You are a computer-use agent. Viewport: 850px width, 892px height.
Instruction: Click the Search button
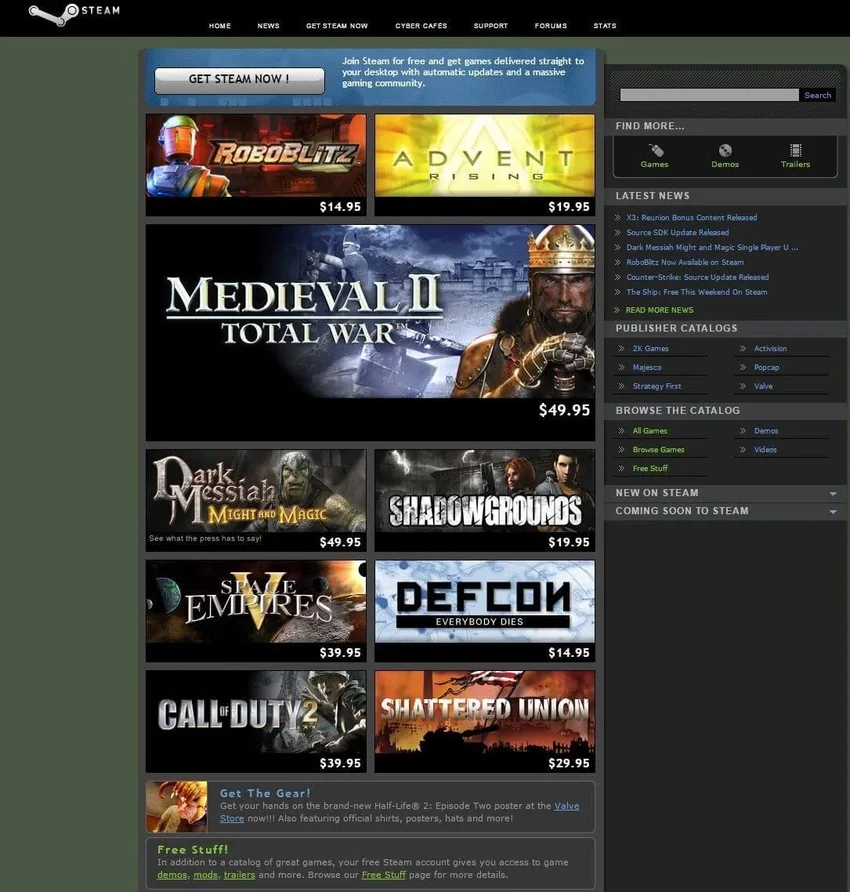817,95
